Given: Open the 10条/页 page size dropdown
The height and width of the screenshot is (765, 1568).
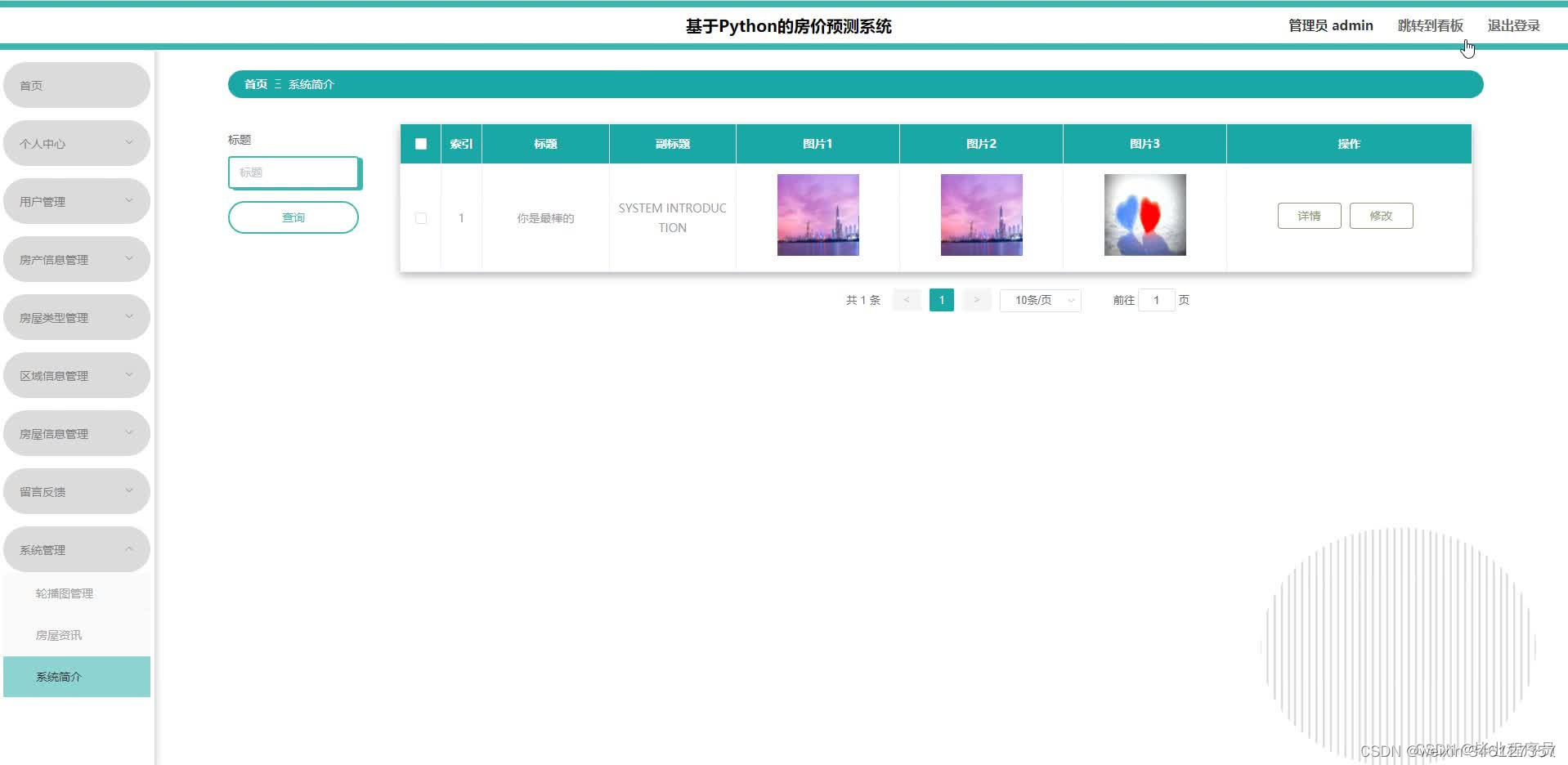Looking at the screenshot, I should [1039, 300].
